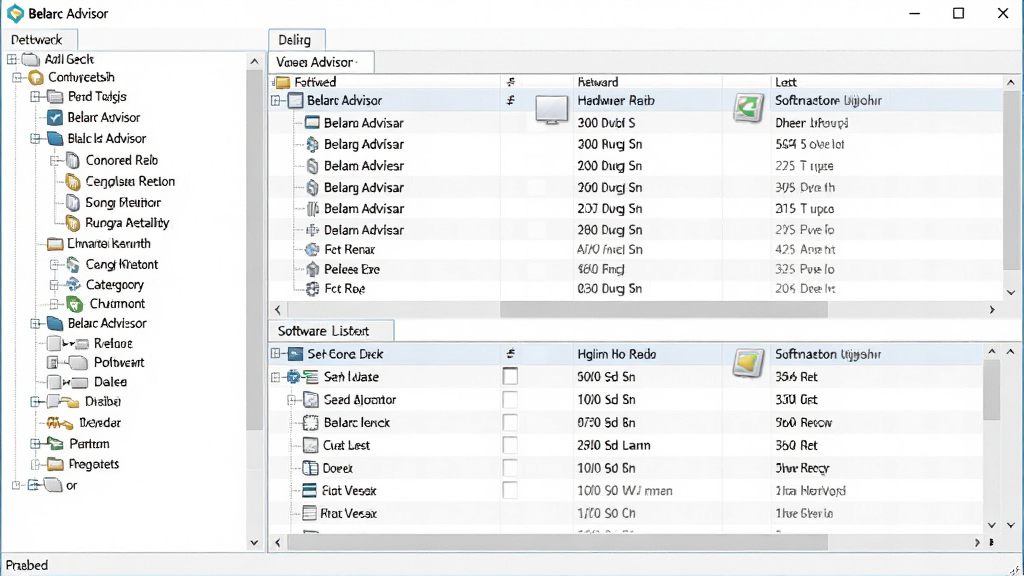Viewport: 1024px width, 576px height.
Task: Select the Delam Advisar row
Action: 635,230
